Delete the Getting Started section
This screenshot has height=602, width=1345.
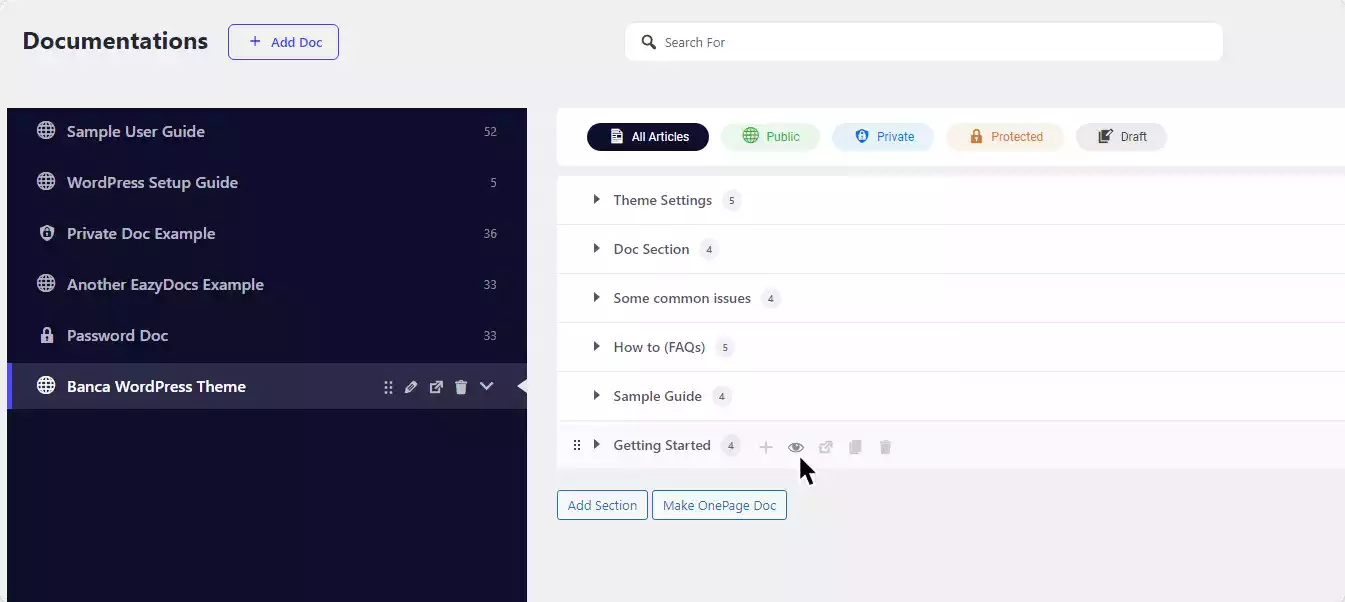pos(885,447)
